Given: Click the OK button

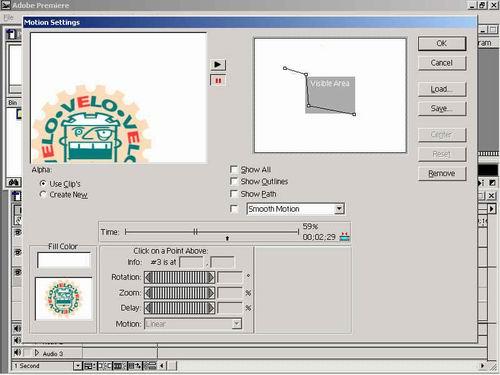Looking at the screenshot, I should click(x=442, y=43).
